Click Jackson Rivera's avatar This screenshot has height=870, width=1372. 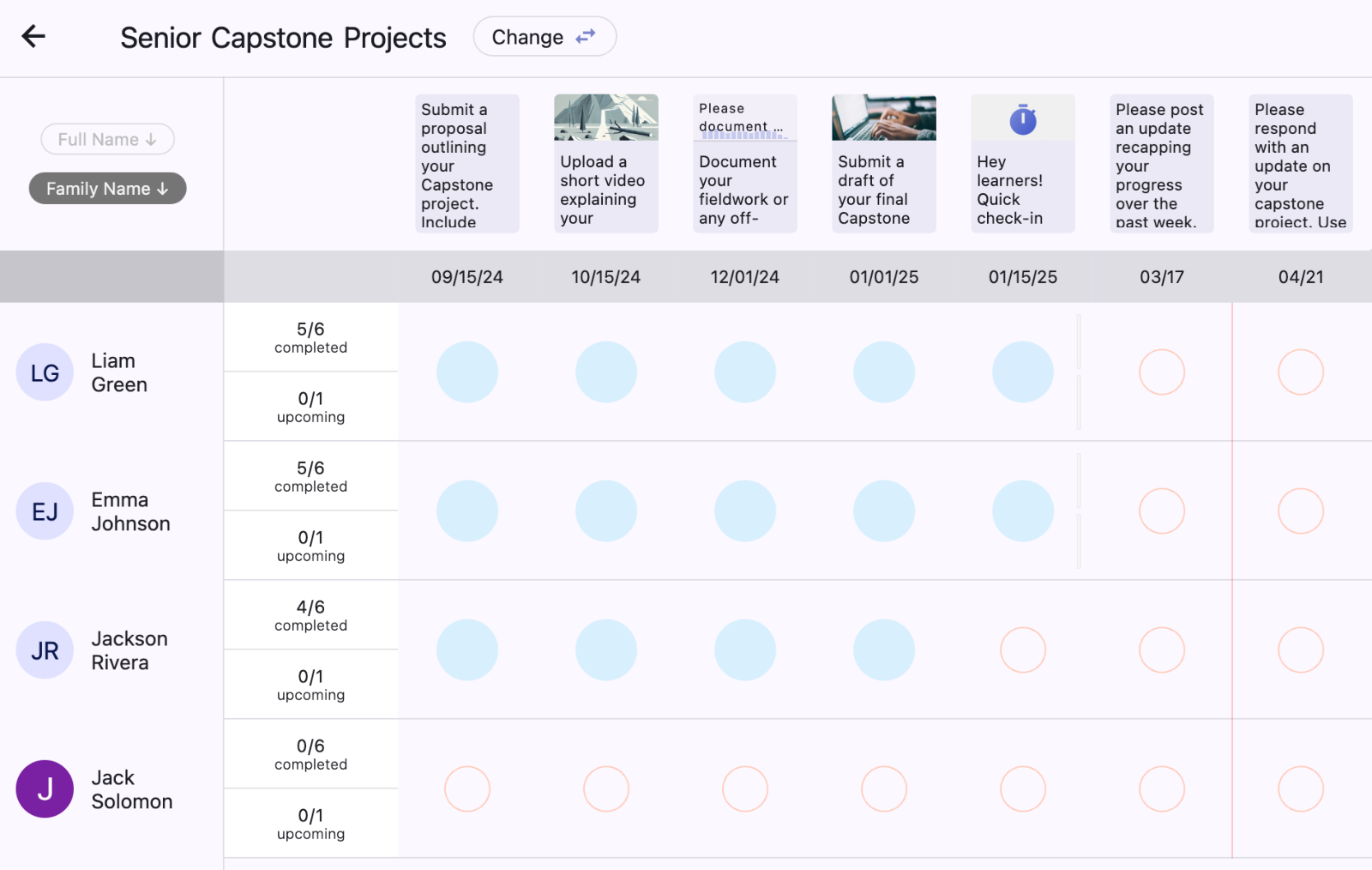pyautogui.click(x=44, y=649)
